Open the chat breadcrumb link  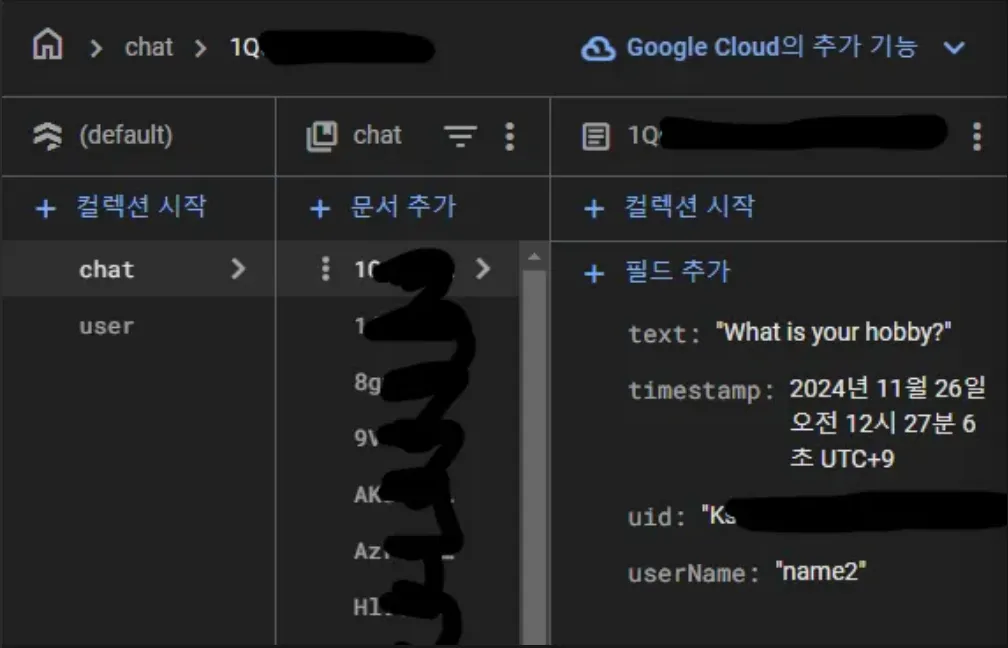pyautogui.click(x=148, y=47)
